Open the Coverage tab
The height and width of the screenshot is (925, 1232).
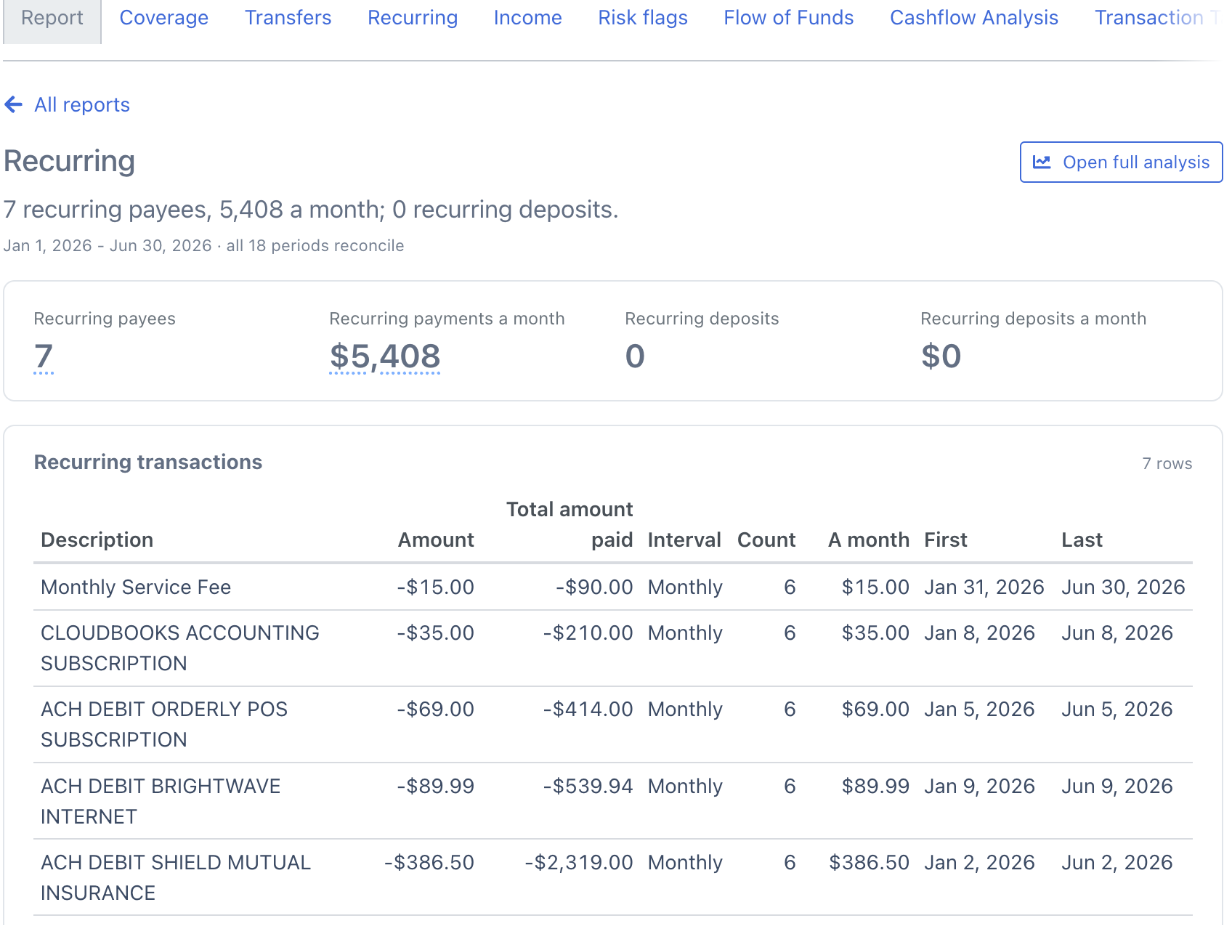pos(164,18)
